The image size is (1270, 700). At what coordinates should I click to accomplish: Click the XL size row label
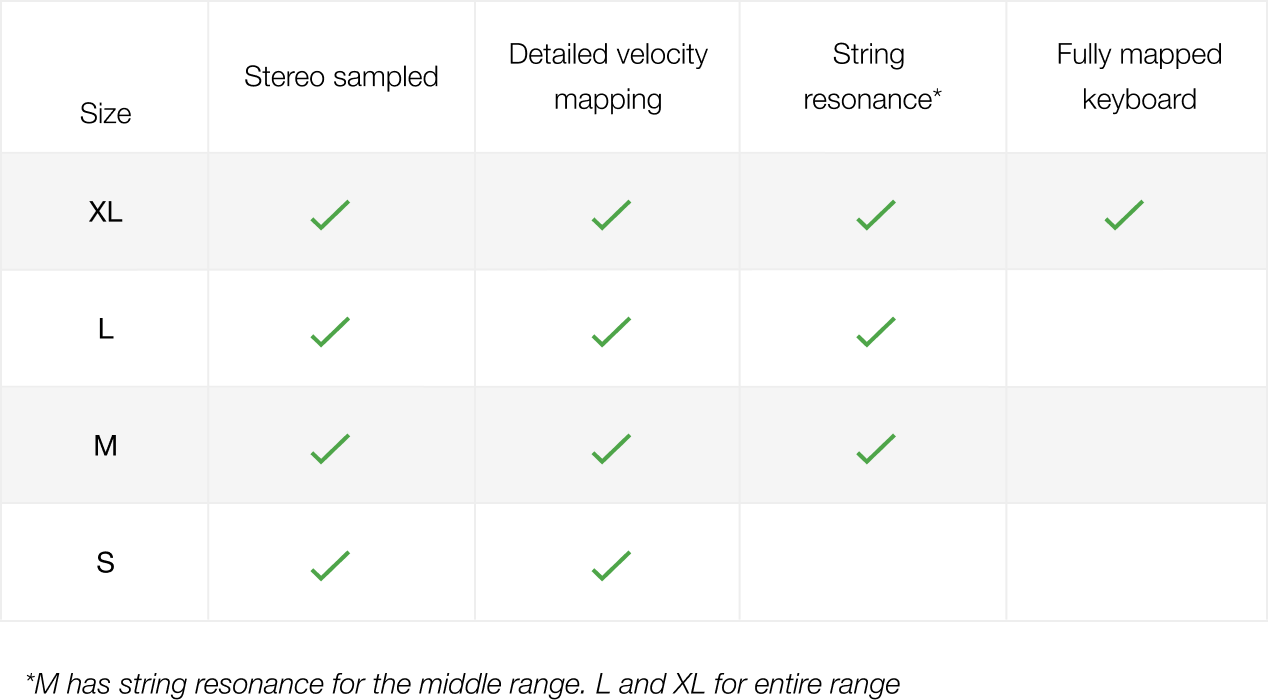click(105, 212)
